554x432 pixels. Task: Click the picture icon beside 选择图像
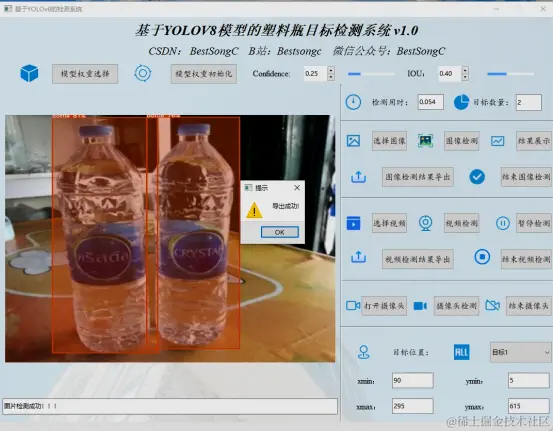pos(353,141)
